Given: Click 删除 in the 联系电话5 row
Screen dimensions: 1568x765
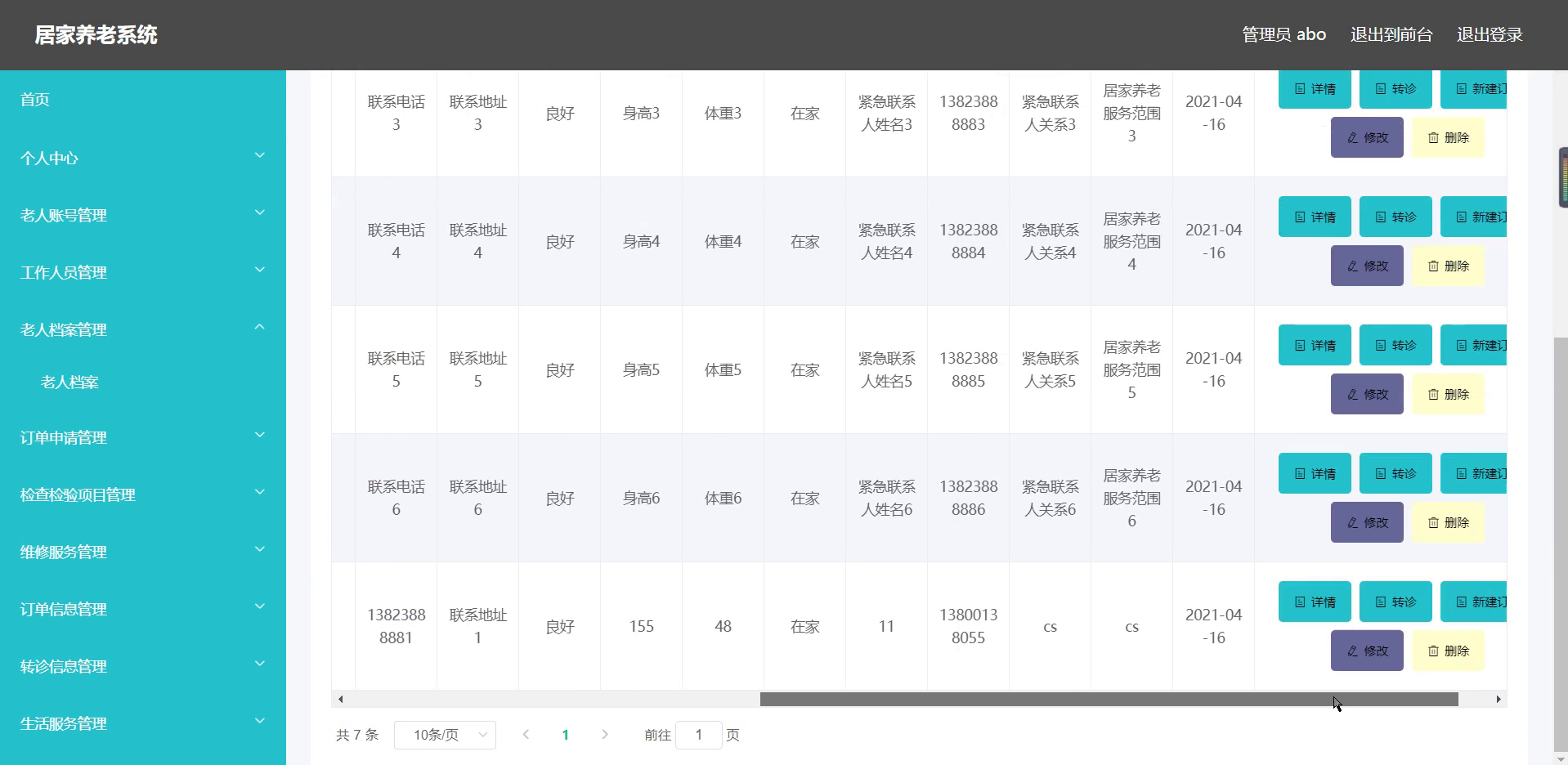Looking at the screenshot, I should (x=1448, y=394).
